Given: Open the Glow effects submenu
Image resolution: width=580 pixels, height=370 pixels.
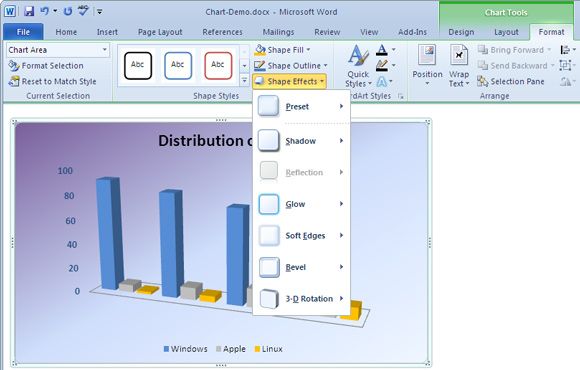Looking at the screenshot, I should 301,204.
